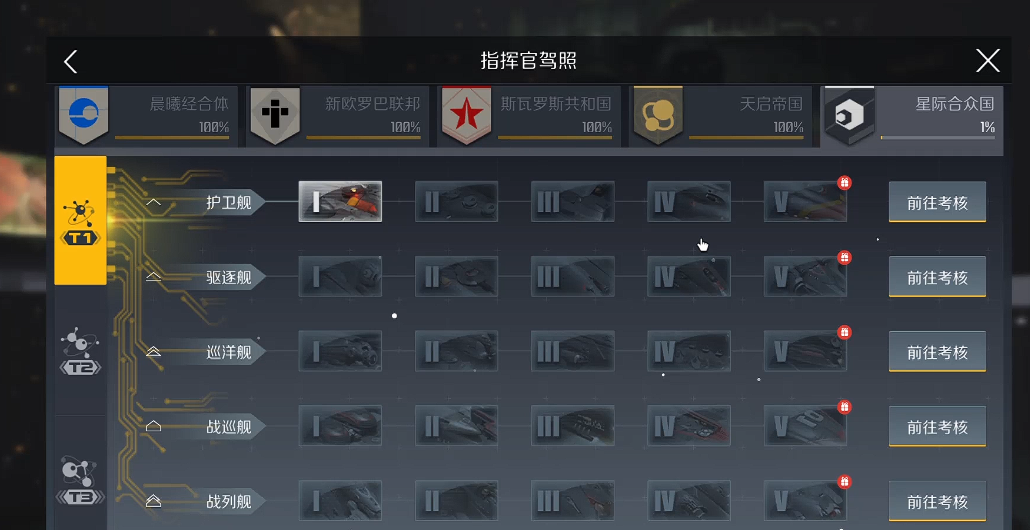Collapse the 护卫舰 row chevron
Viewport: 1030px width, 530px height.
pos(153,202)
